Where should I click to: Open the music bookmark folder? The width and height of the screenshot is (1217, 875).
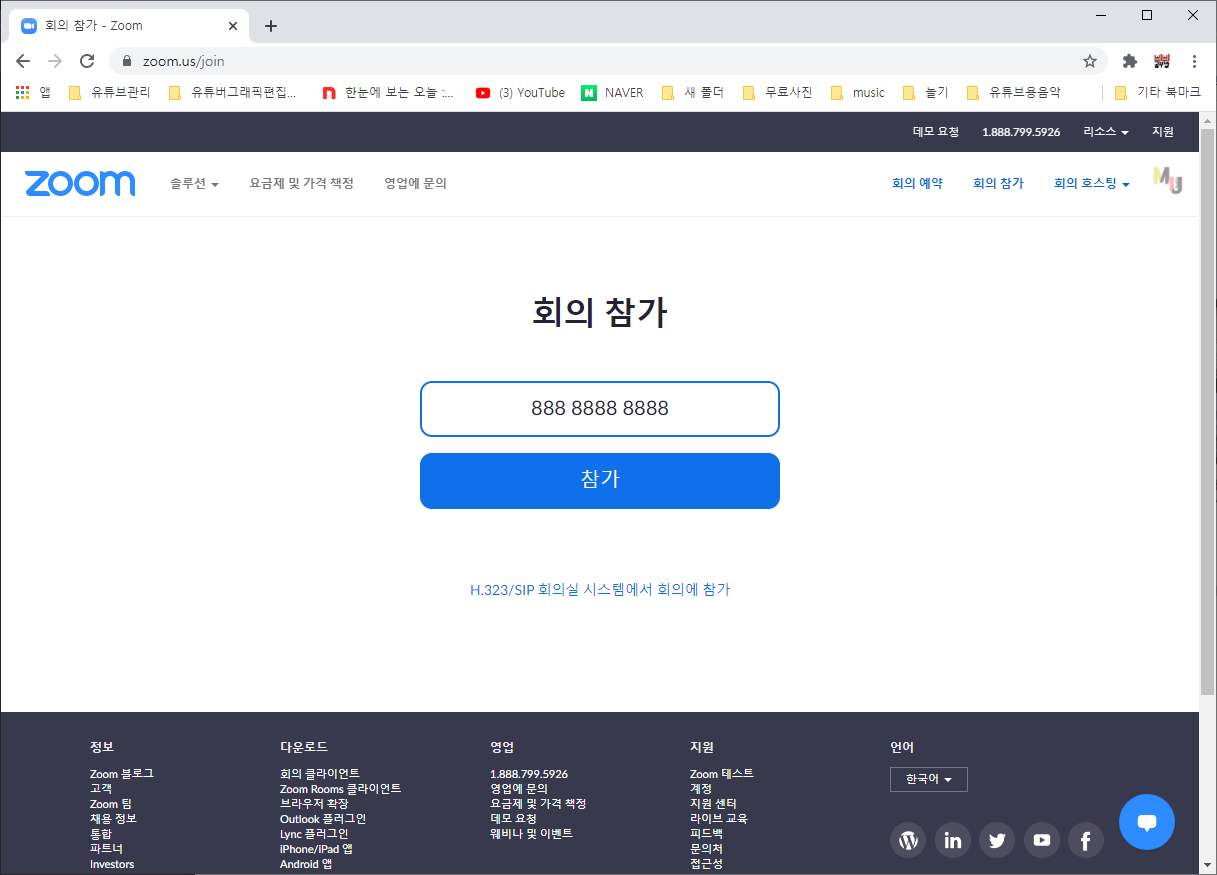tap(858, 93)
